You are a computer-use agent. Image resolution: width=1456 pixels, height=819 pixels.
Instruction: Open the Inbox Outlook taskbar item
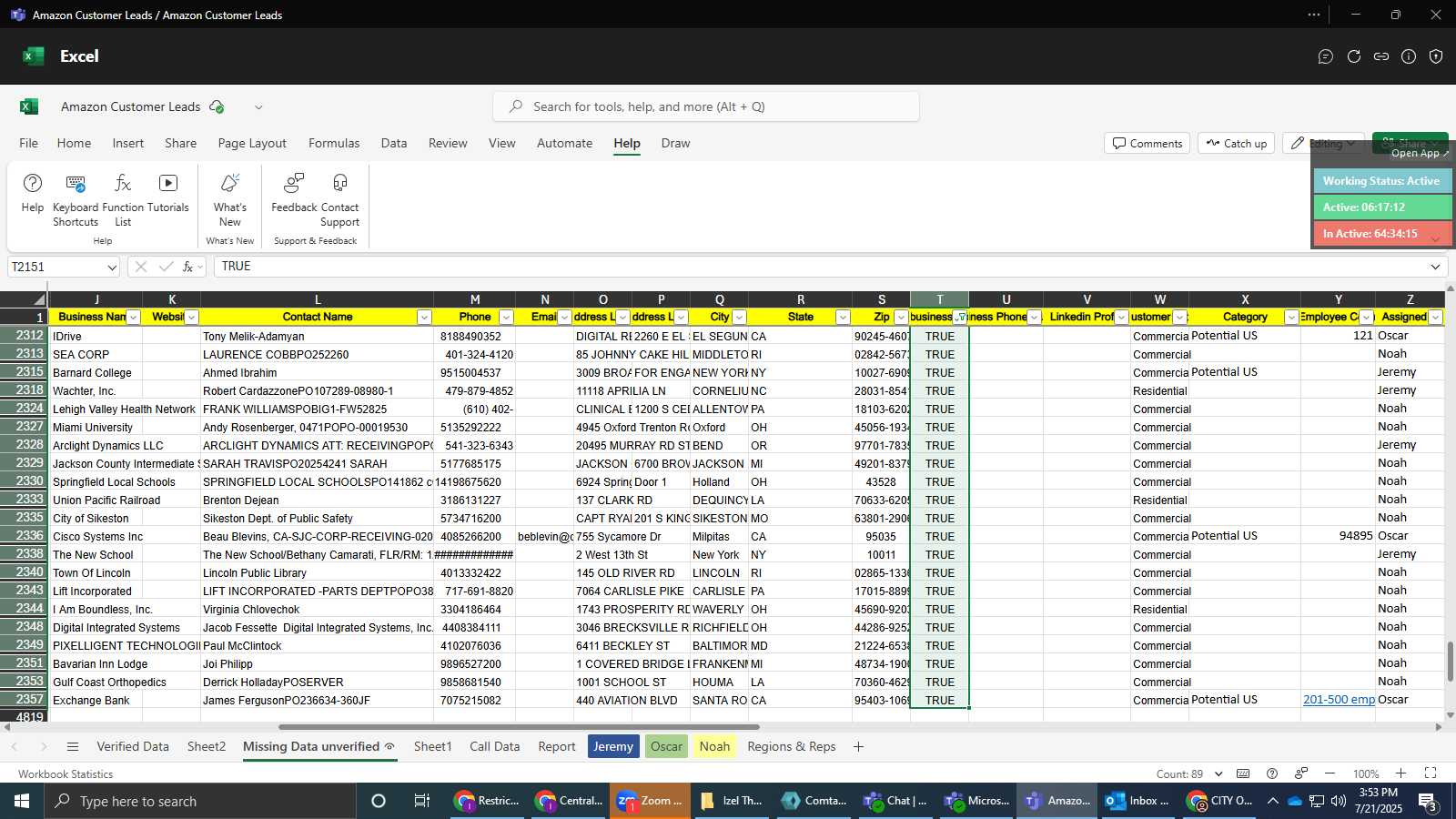point(1137,801)
